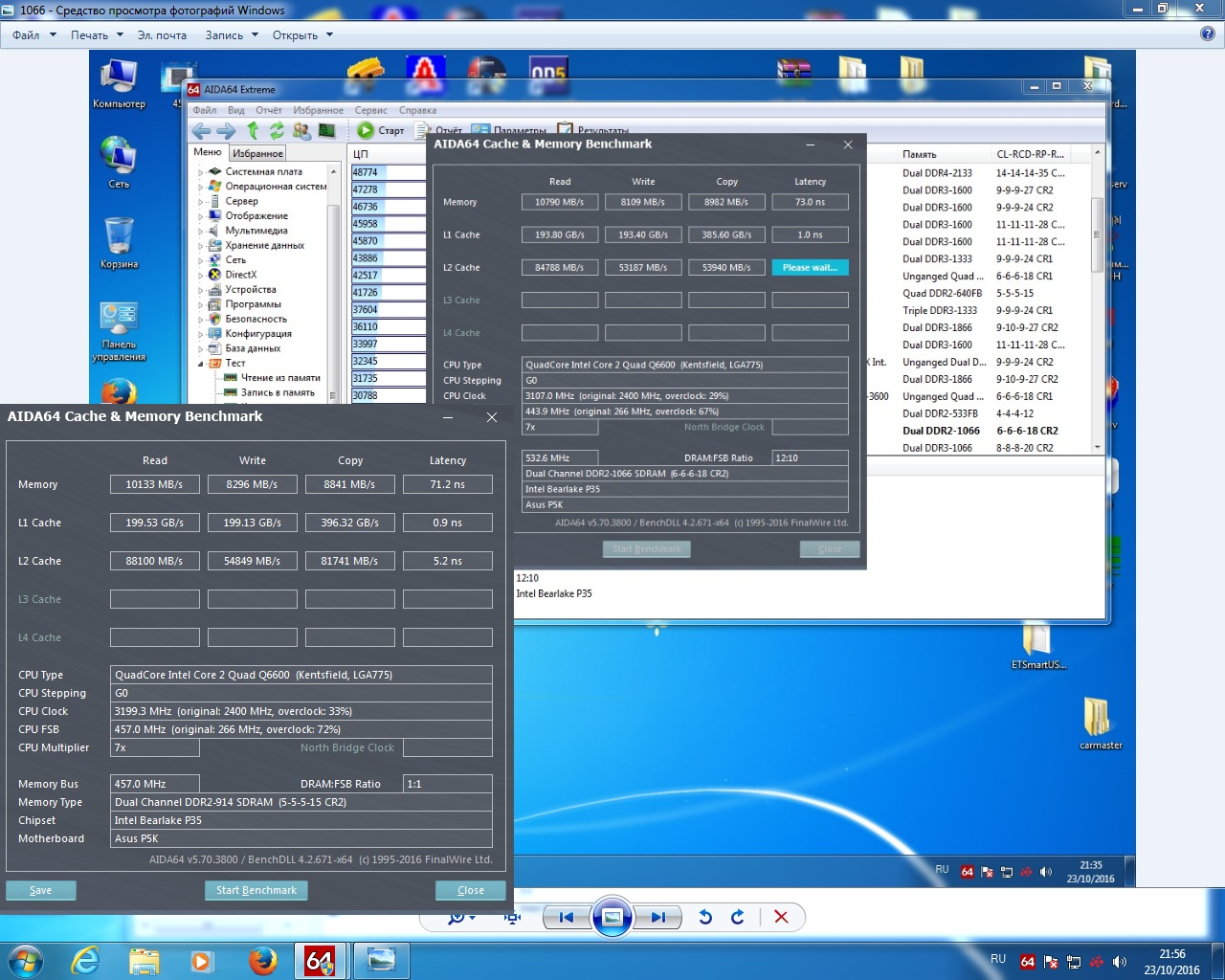Open Firefox from the taskbar
The height and width of the screenshot is (980, 1225).
point(261,960)
